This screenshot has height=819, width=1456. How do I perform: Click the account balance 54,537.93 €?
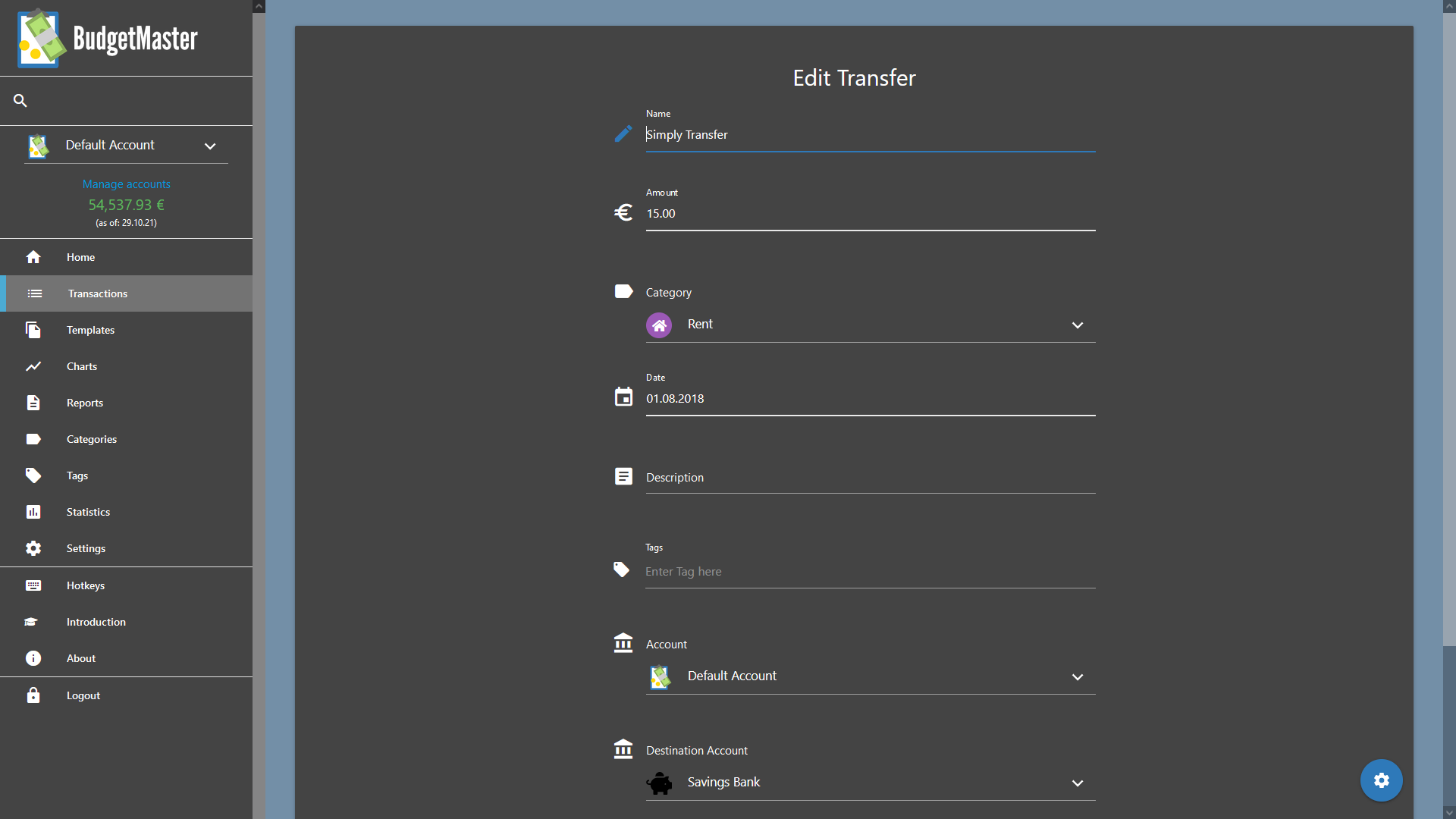click(126, 205)
